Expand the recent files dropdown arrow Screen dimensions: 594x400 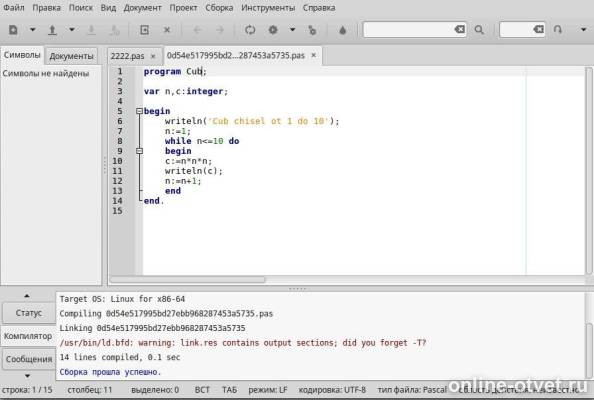[x=72, y=30]
